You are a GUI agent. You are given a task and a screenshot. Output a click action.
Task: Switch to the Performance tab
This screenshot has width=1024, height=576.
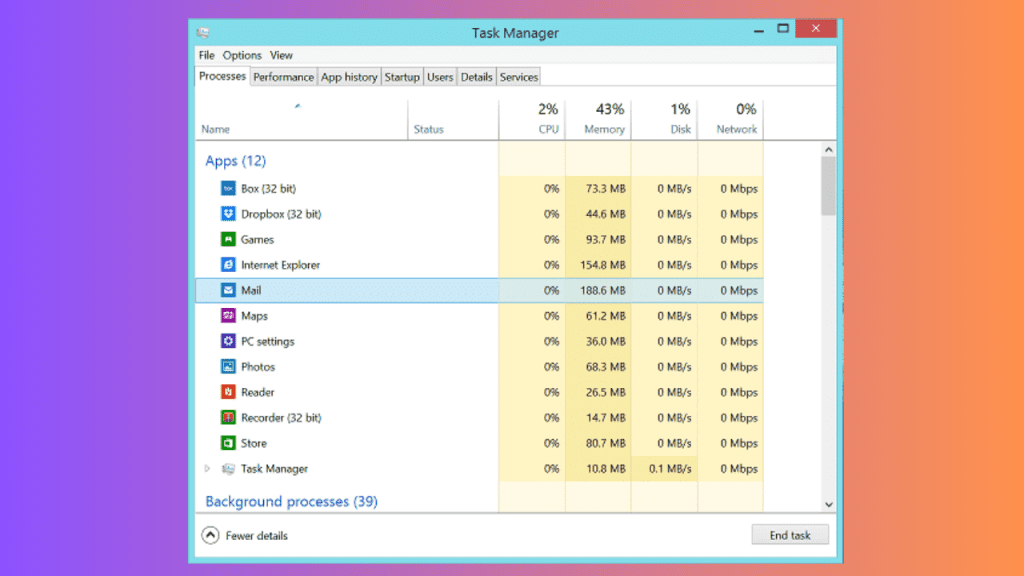pos(283,77)
